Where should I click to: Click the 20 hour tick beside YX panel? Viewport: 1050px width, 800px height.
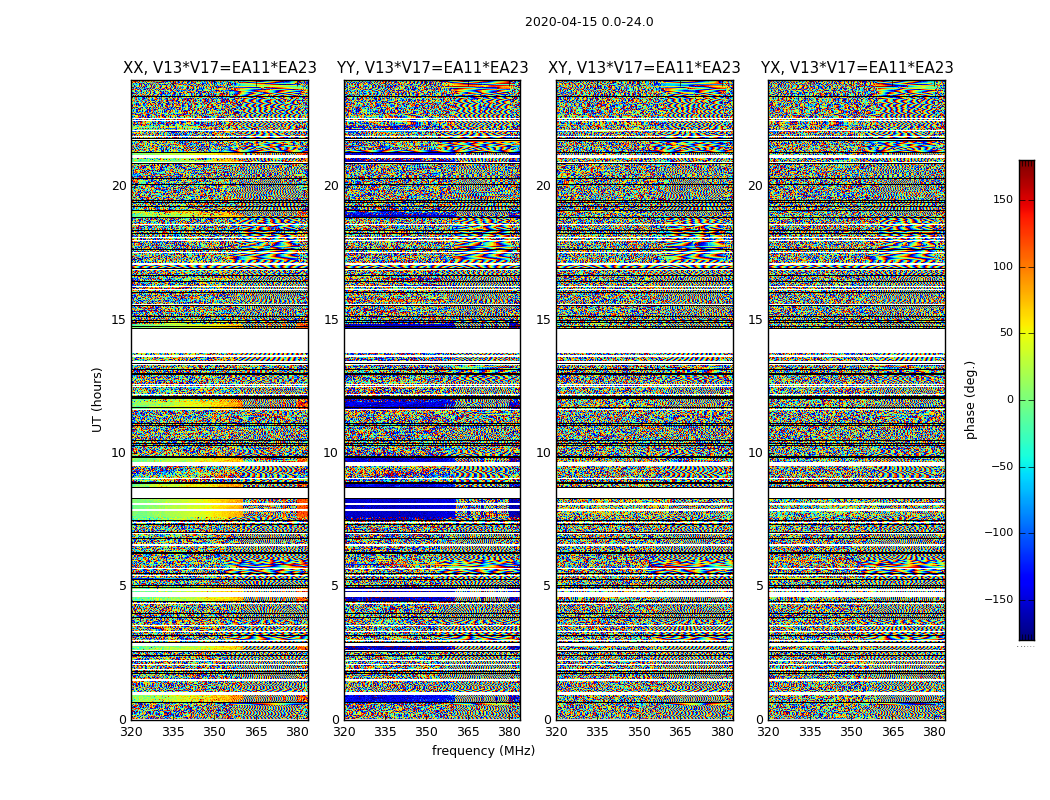click(x=756, y=186)
